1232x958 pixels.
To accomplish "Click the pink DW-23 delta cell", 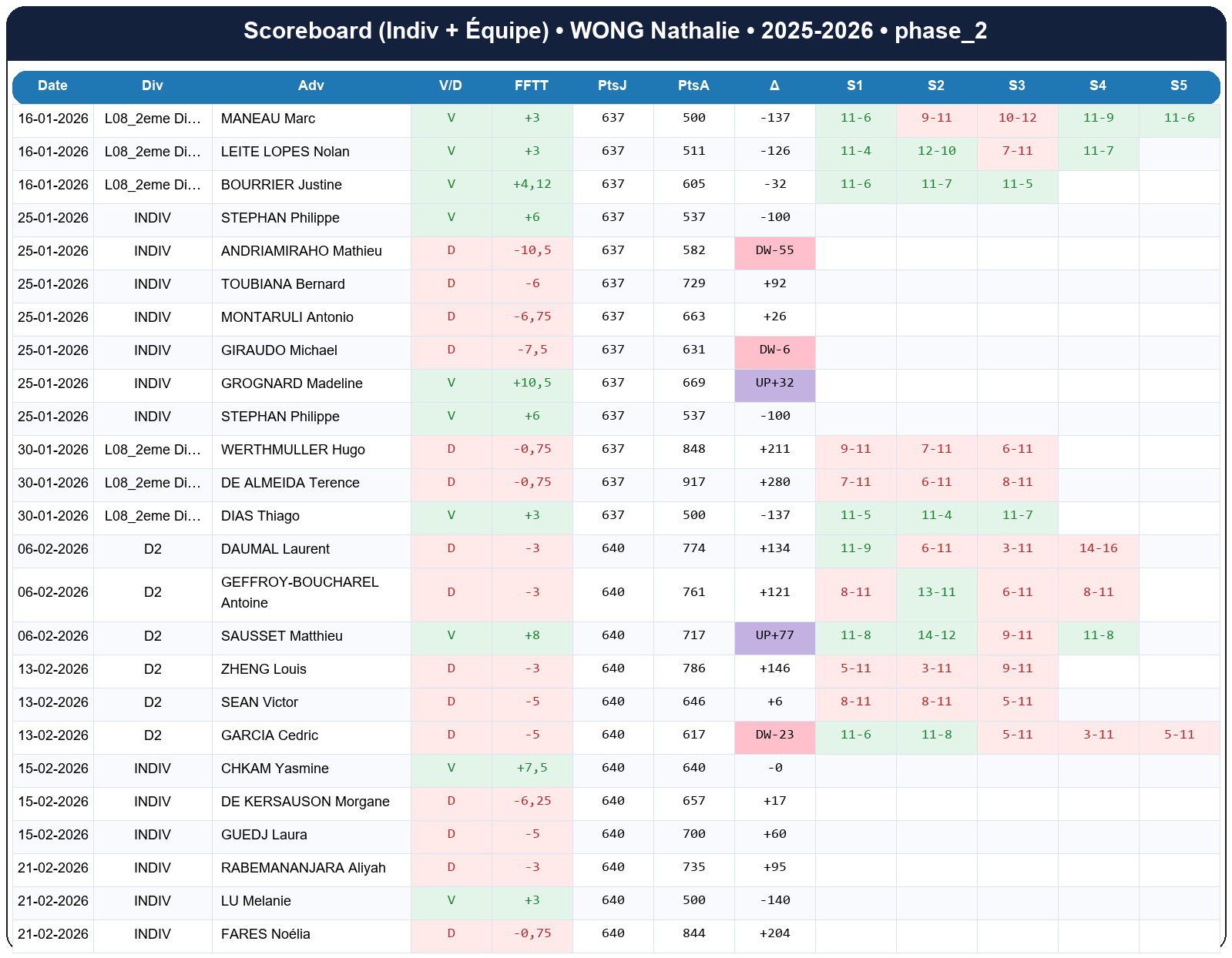I will 774,735.
